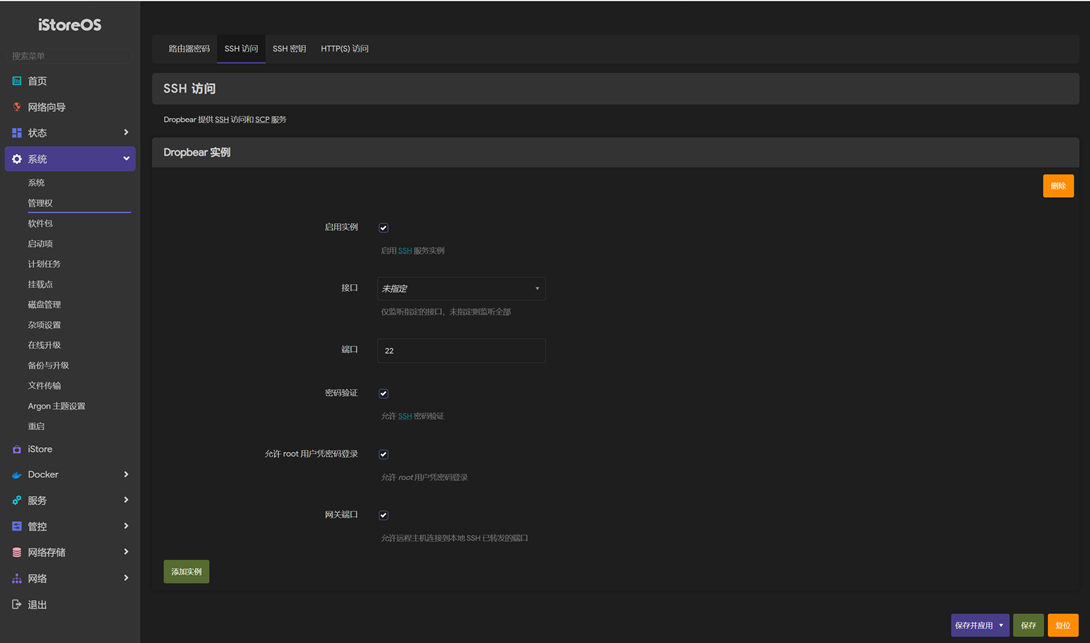Viewport: 1090px width, 643px height.
Task: Click the iStore shop icon
Action: click(17, 450)
